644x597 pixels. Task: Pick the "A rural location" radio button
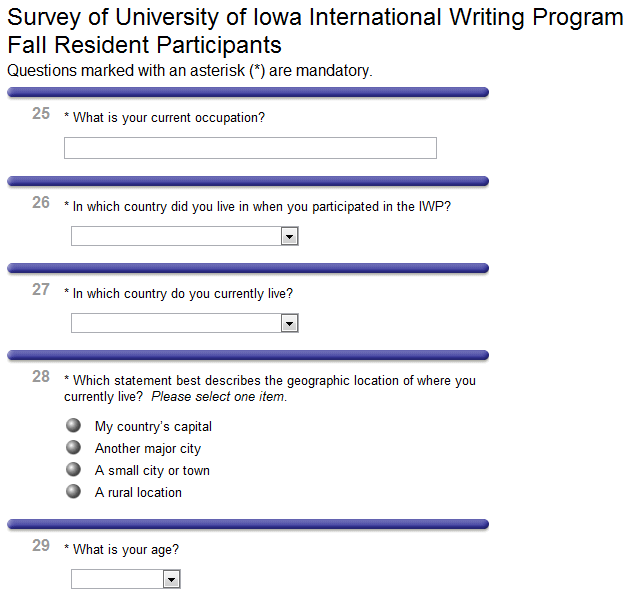coord(73,492)
